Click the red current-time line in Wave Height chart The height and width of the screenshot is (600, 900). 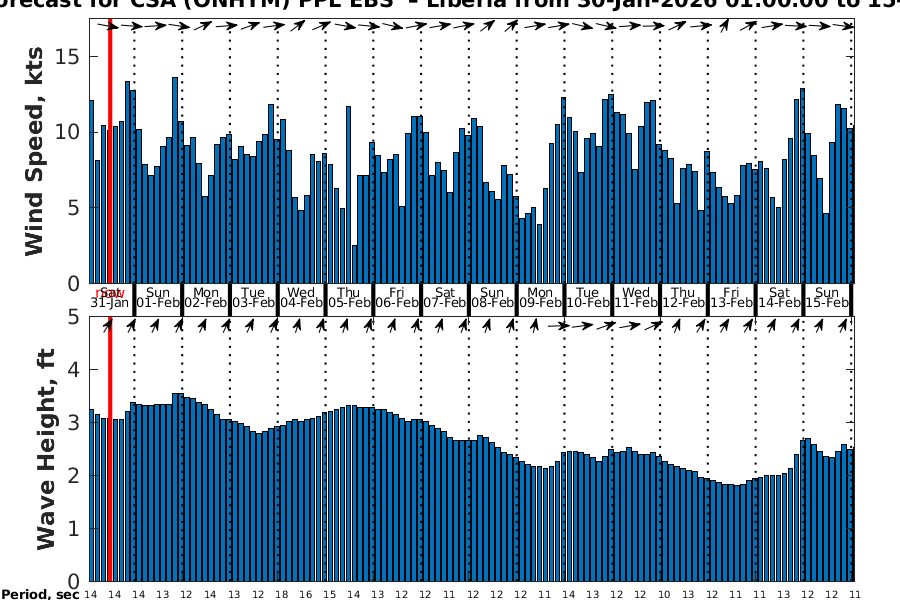tap(109, 450)
